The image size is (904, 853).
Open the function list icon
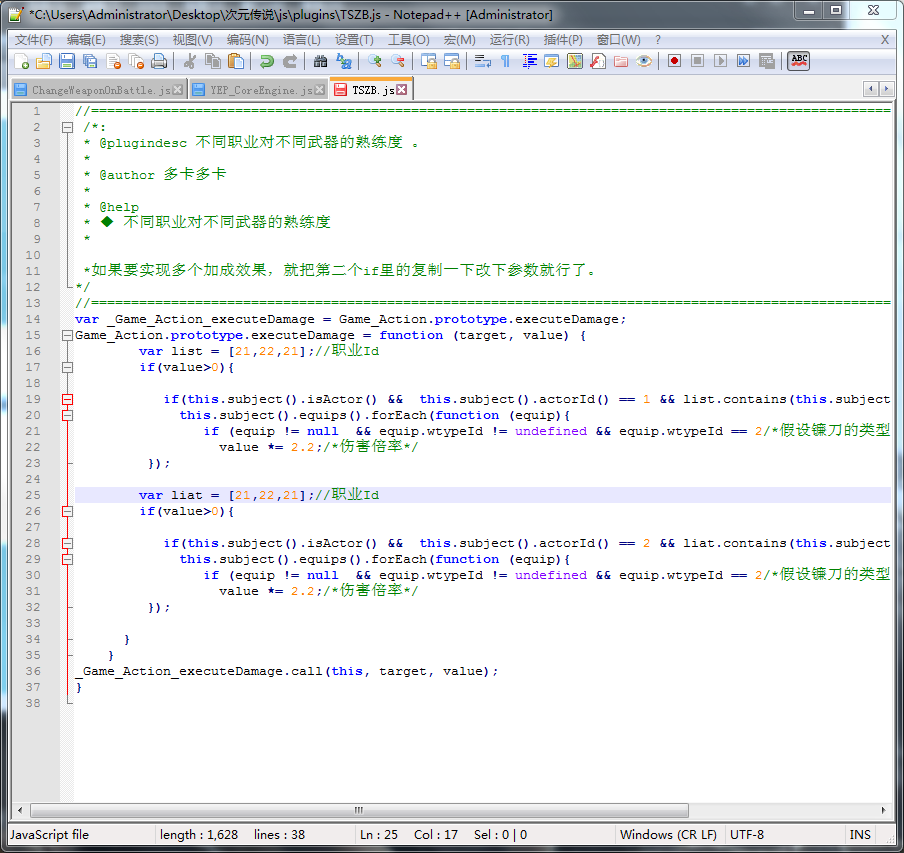(598, 61)
